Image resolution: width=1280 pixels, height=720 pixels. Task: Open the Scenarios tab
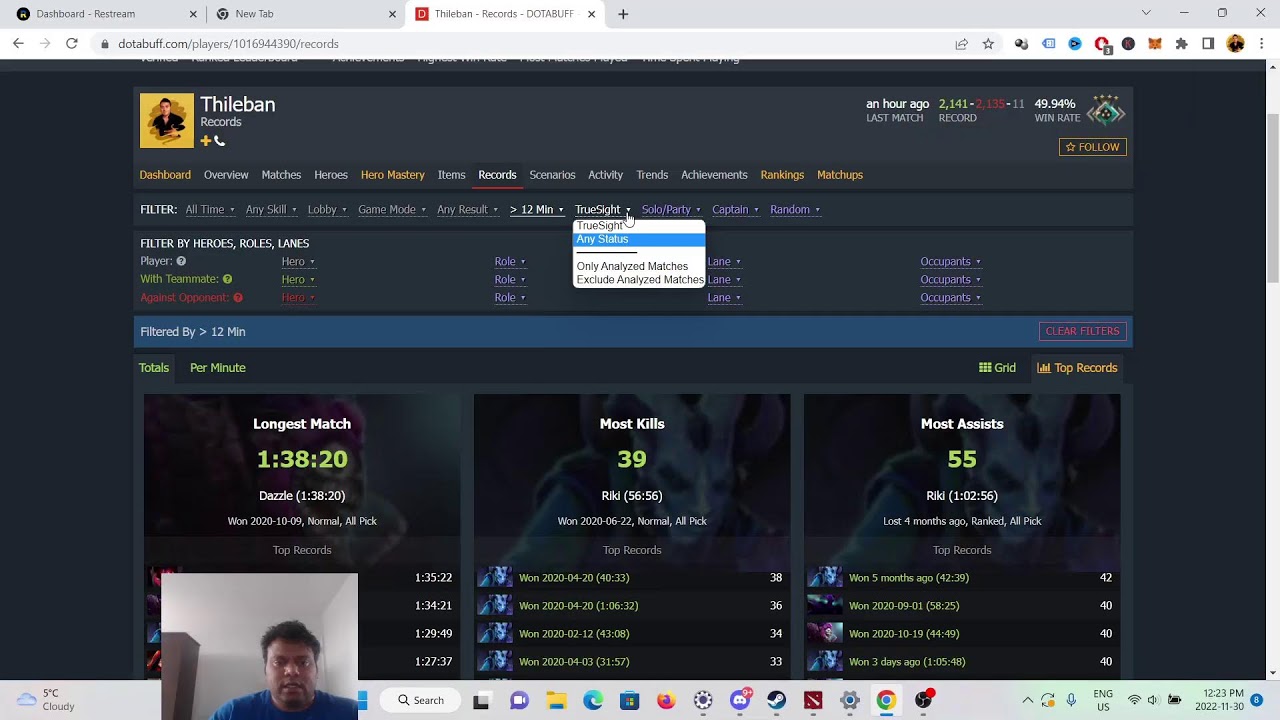(x=552, y=175)
